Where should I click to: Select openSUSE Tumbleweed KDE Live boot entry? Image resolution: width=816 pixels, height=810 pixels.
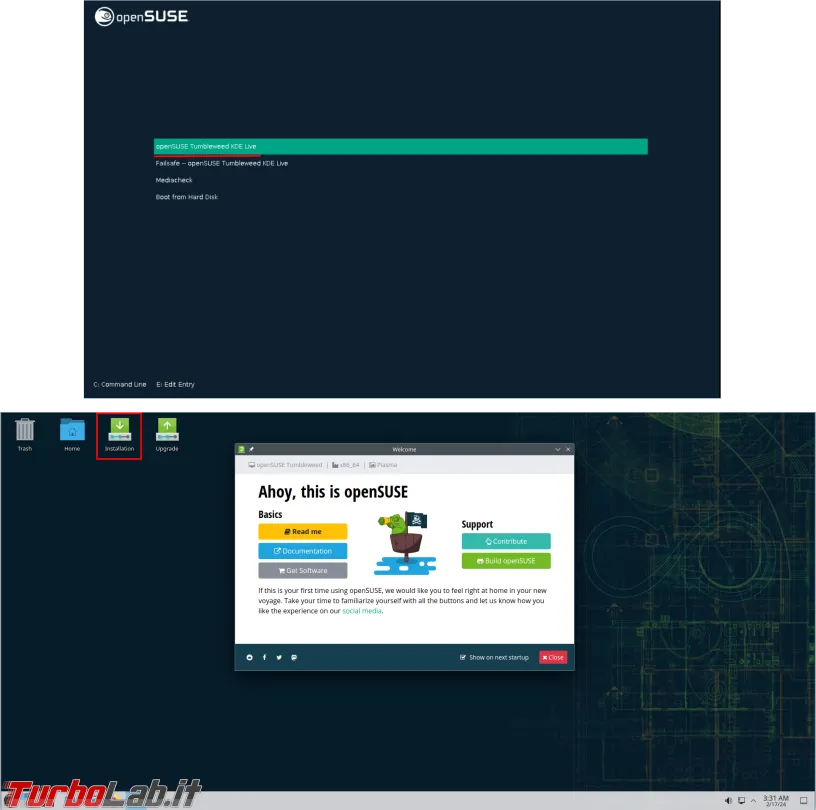click(x=401, y=146)
